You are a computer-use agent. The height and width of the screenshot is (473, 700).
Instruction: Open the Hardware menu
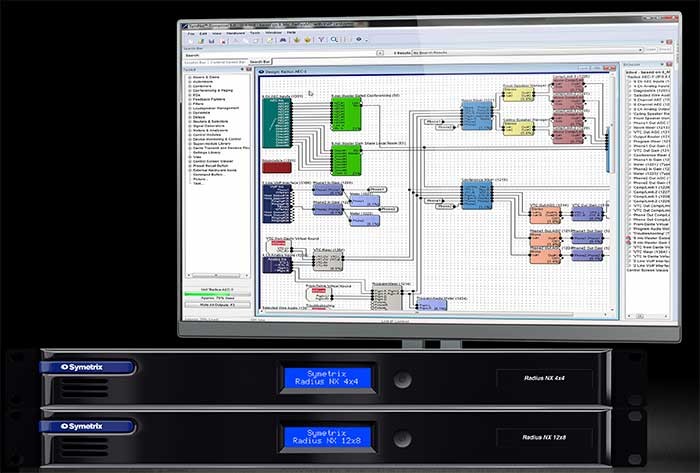point(235,33)
